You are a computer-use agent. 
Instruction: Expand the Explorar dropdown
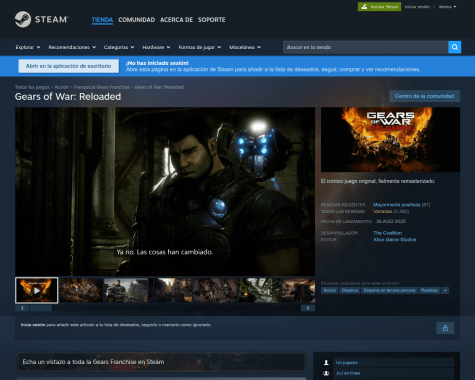28,47
